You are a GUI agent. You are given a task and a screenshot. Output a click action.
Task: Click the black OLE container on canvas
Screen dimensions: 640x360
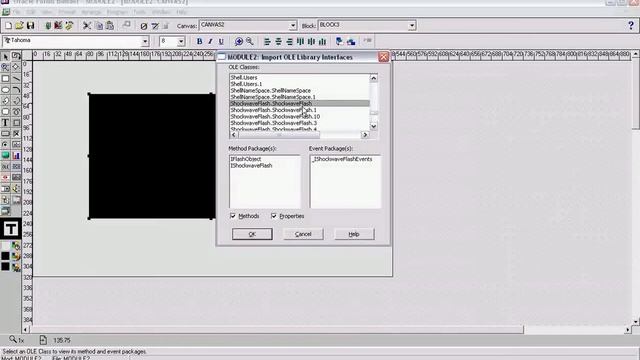(x=152, y=156)
